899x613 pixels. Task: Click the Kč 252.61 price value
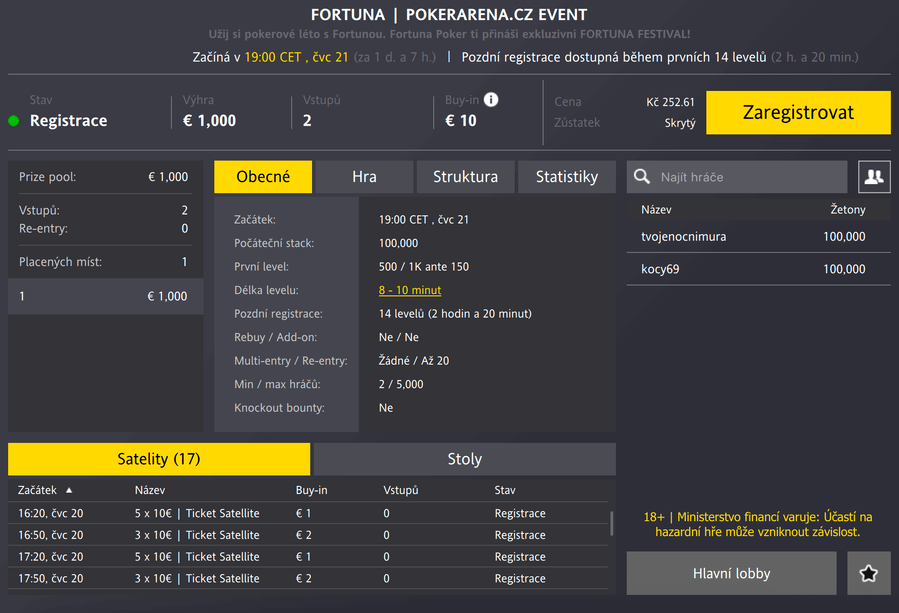[x=670, y=102]
